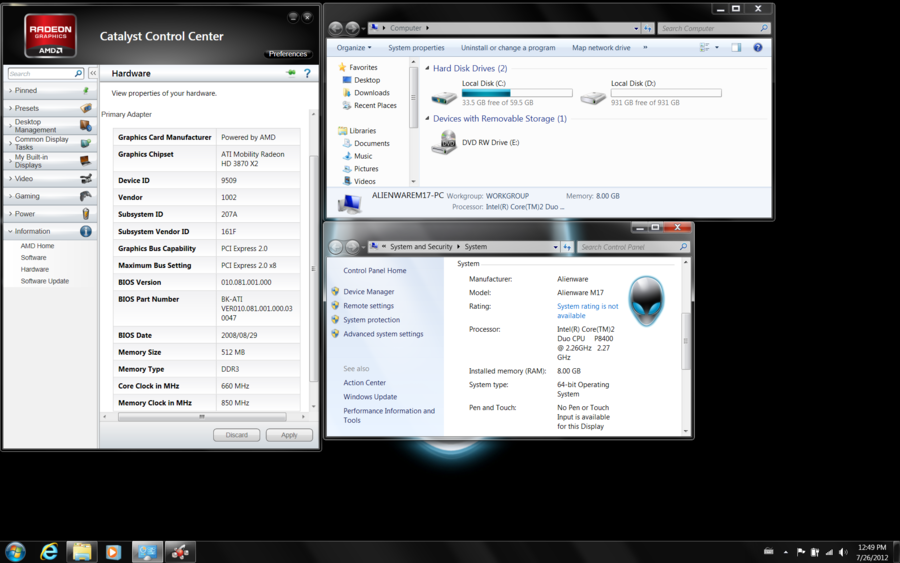Screen dimensions: 900x563
Task: Collapse the Hard Disk Drives group
Action: tap(427, 68)
